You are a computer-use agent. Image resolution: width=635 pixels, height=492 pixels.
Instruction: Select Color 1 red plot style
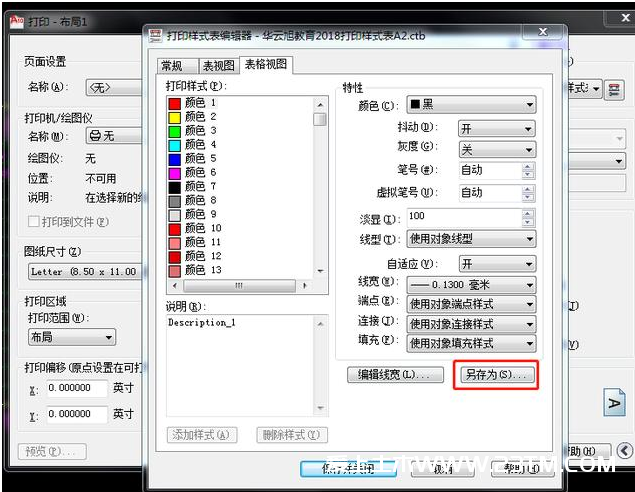pos(193,103)
